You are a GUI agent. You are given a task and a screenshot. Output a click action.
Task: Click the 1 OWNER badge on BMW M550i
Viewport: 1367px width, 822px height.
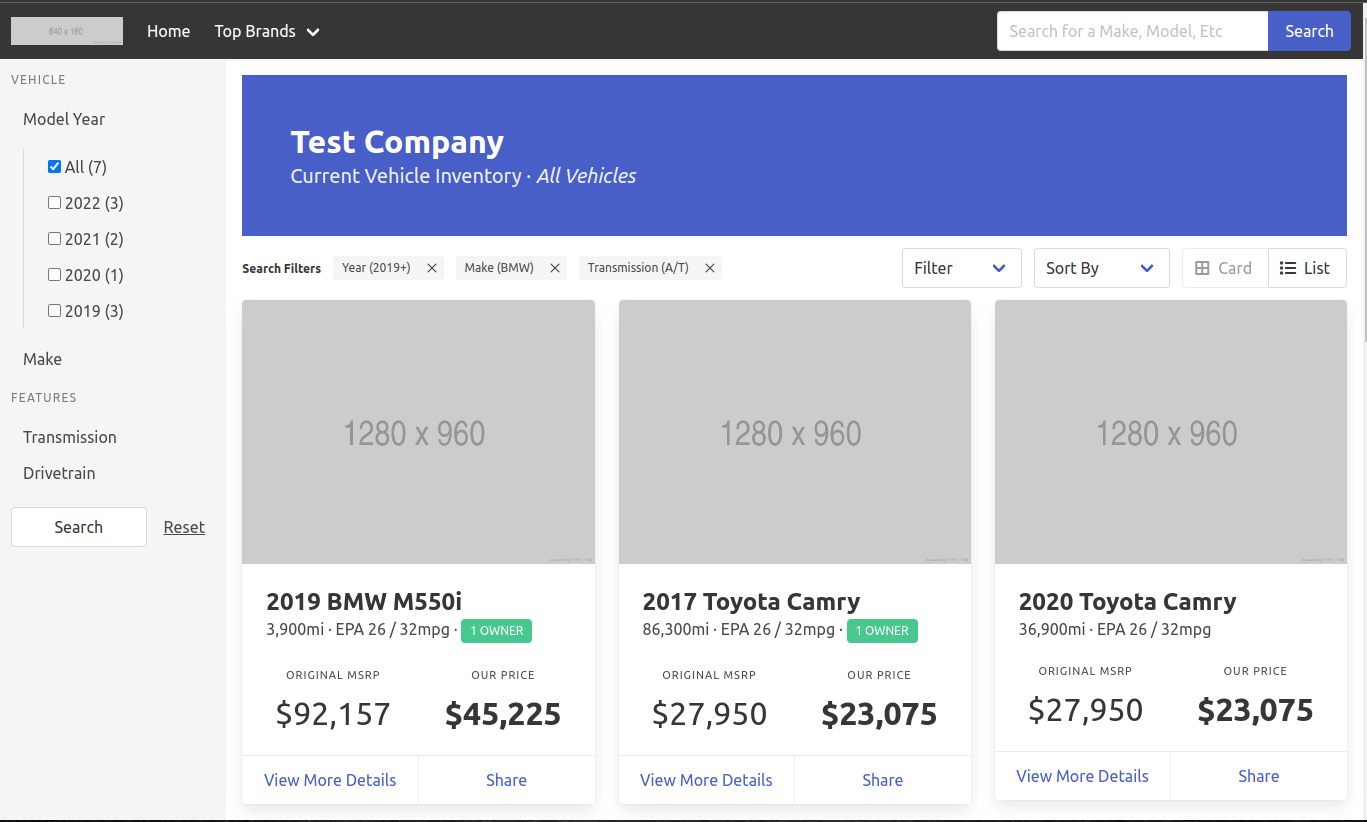[496, 631]
